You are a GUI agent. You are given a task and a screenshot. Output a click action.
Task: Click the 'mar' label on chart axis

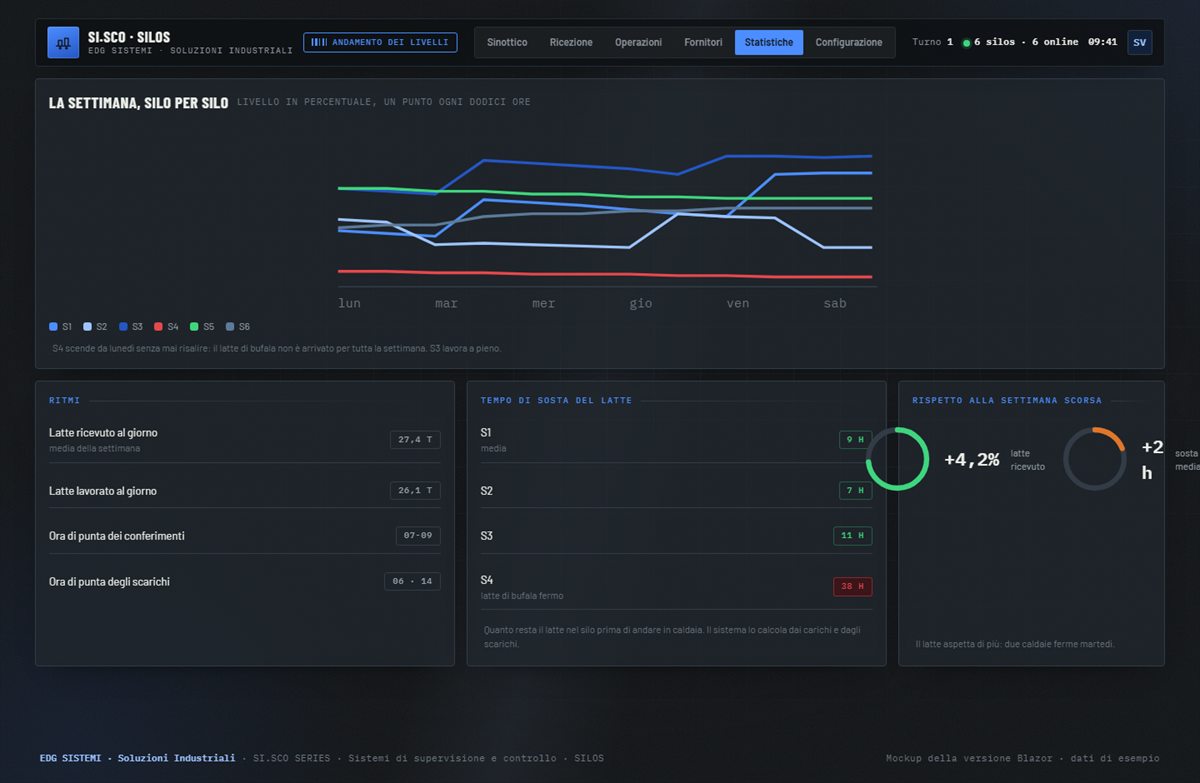click(x=446, y=303)
